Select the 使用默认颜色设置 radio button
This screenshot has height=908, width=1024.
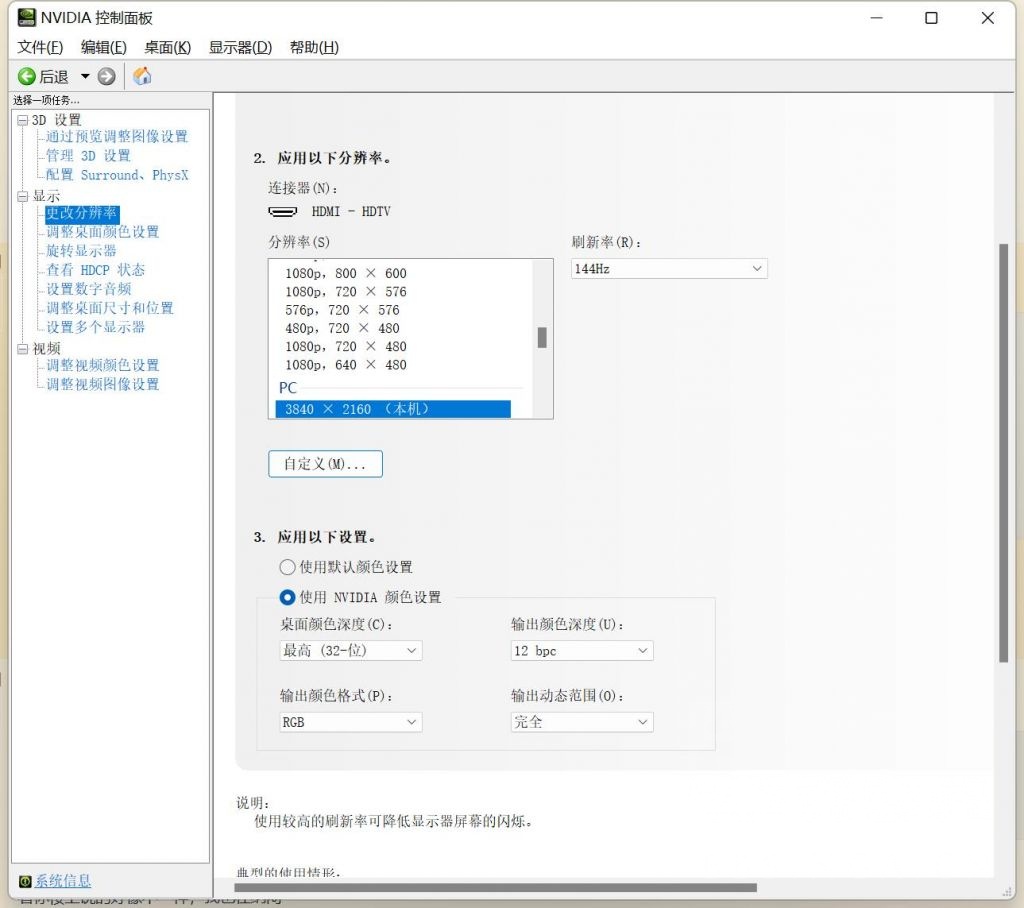click(x=287, y=566)
